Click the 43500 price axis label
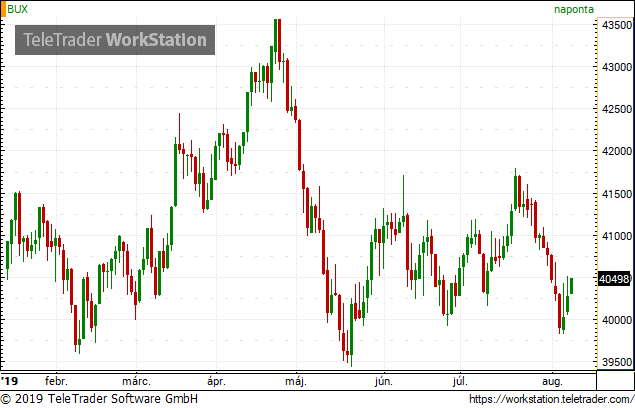 pyautogui.click(x=617, y=25)
